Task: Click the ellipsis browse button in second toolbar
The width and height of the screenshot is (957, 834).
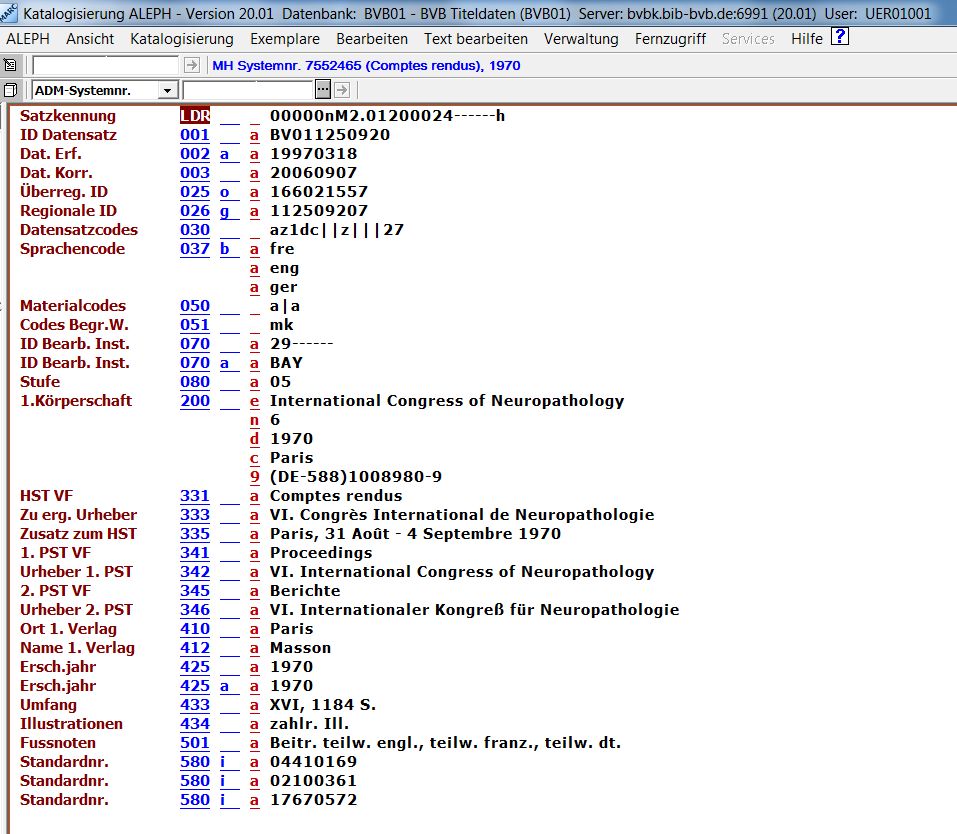Action: (x=323, y=90)
